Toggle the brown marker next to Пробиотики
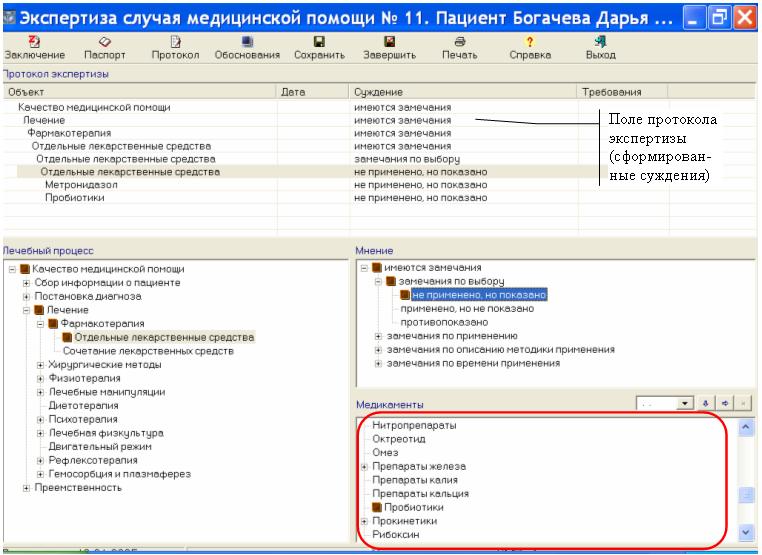The width and height of the screenshot is (762, 555). tap(378, 507)
